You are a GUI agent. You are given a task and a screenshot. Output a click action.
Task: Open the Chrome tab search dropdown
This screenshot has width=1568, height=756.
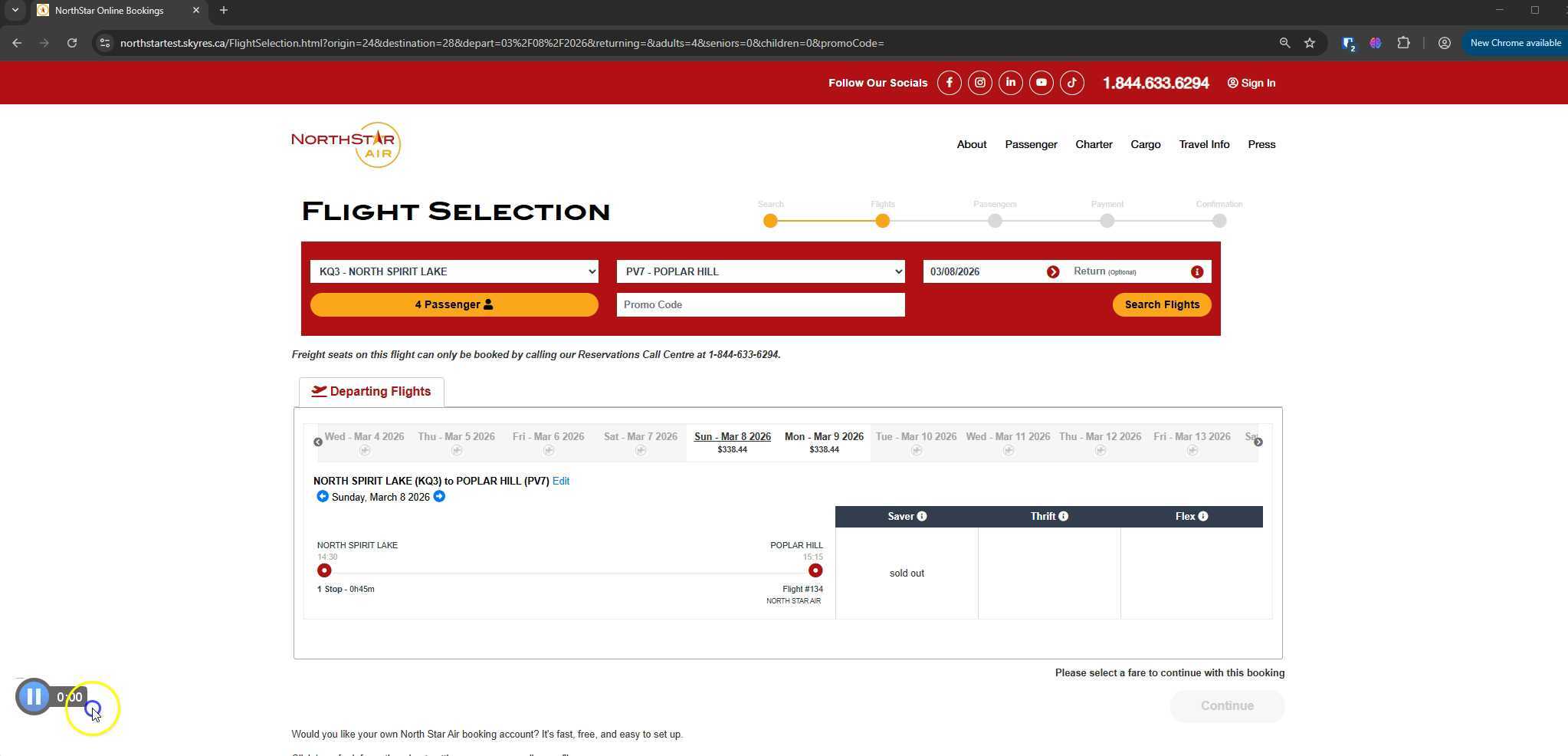15,11
